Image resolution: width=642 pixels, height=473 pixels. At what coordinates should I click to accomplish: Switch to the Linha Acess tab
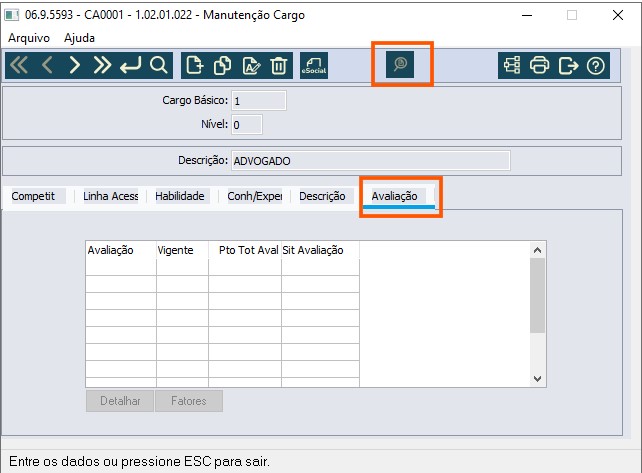[111, 196]
